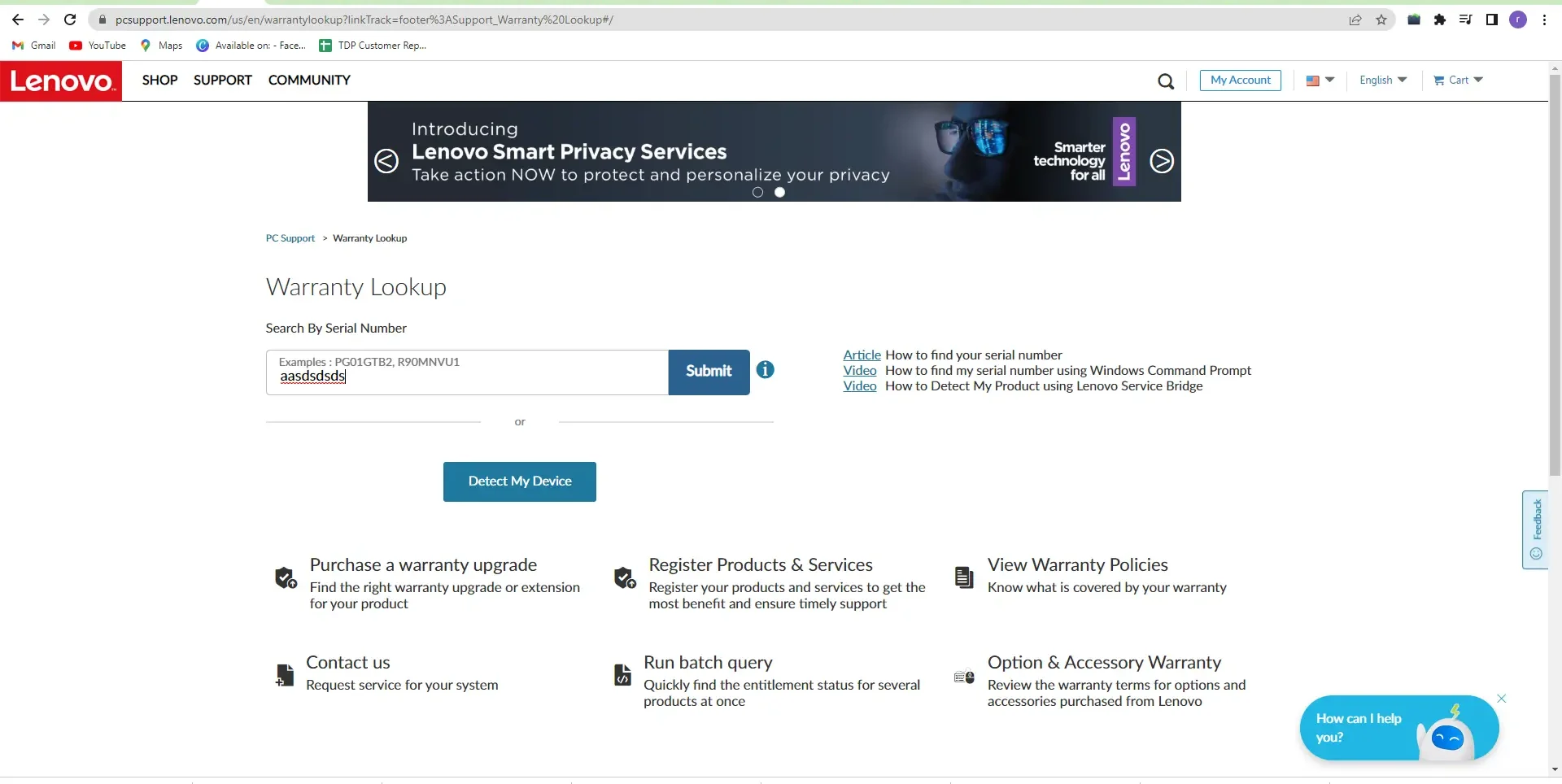Open the Gmail bookmark
1562x784 pixels.
(34, 46)
